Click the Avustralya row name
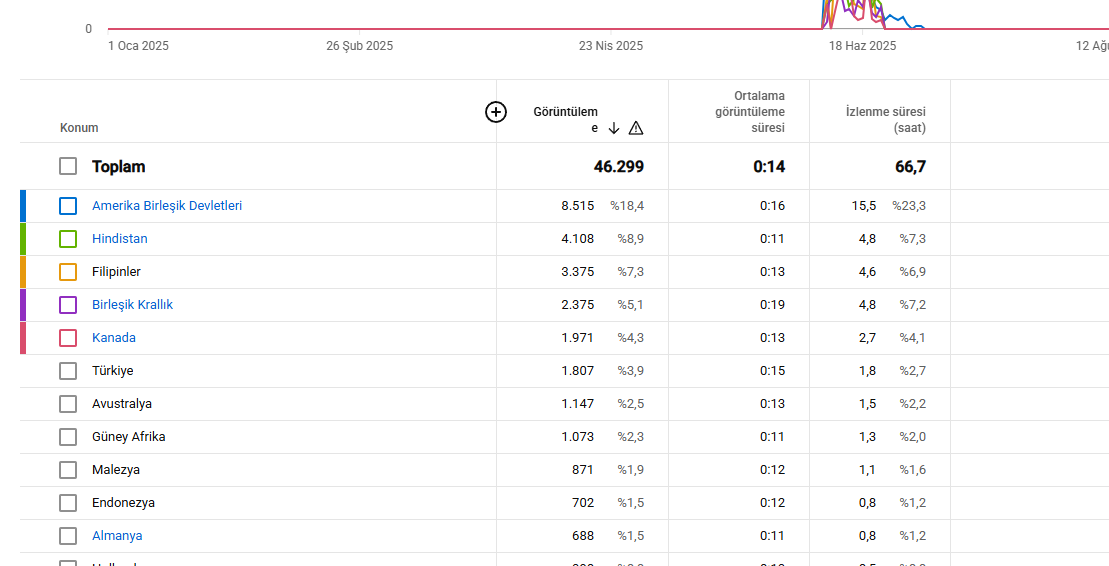The width and height of the screenshot is (1109, 566). point(122,404)
